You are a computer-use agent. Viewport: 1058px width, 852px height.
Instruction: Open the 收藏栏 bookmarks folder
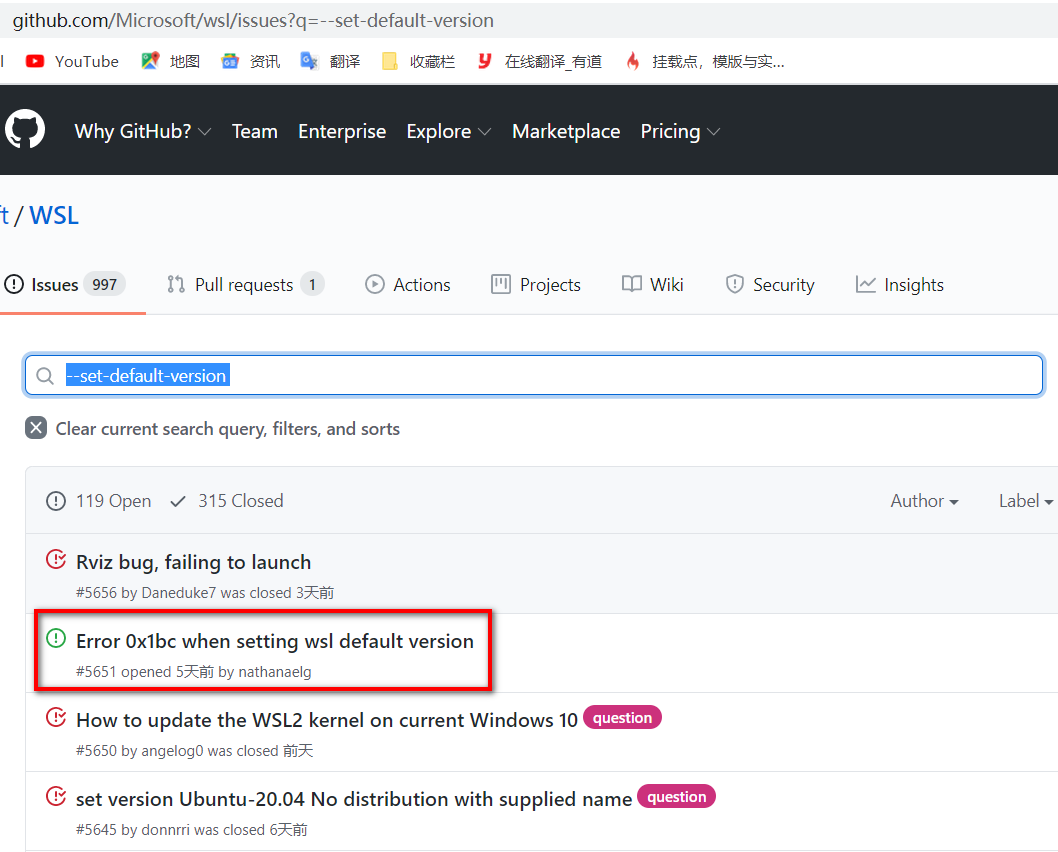click(x=418, y=61)
